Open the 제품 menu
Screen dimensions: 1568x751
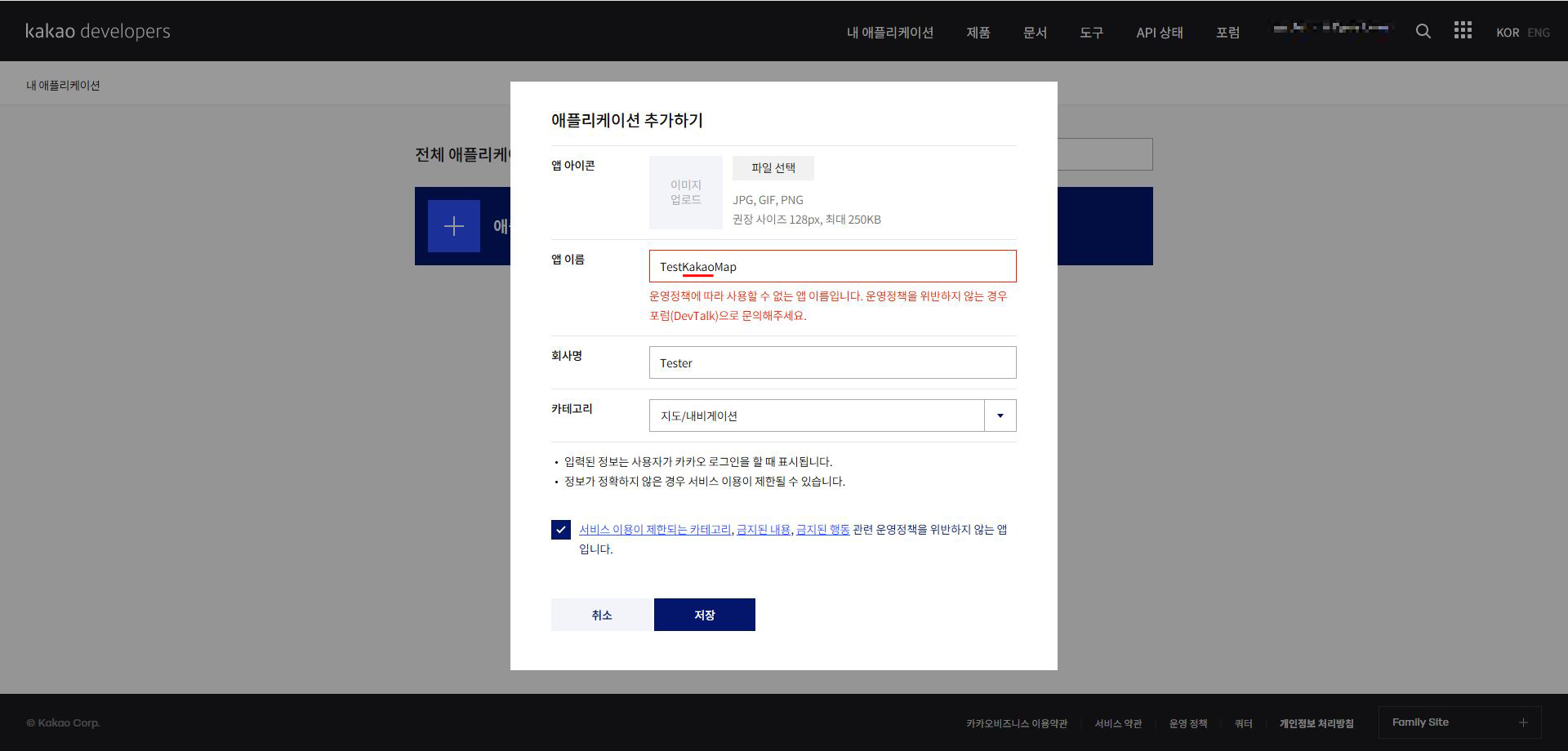(978, 33)
